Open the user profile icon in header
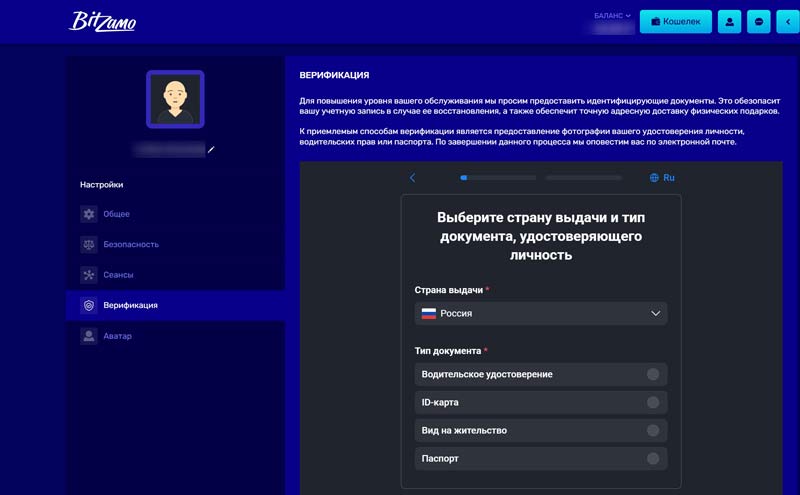800x495 pixels. point(730,21)
